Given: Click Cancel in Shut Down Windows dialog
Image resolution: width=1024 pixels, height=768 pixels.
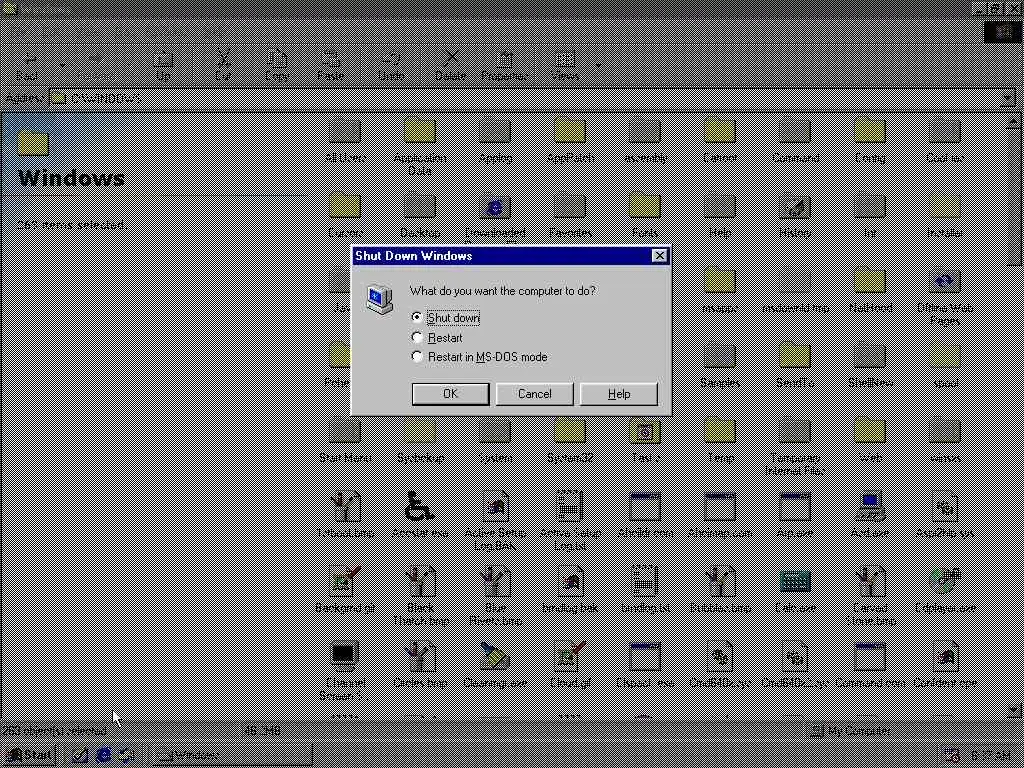Looking at the screenshot, I should [x=534, y=394].
